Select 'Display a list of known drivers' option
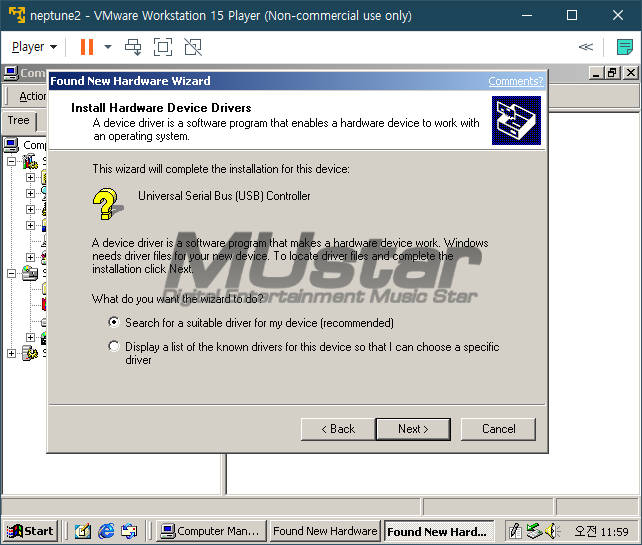The height and width of the screenshot is (545, 642). tap(114, 346)
